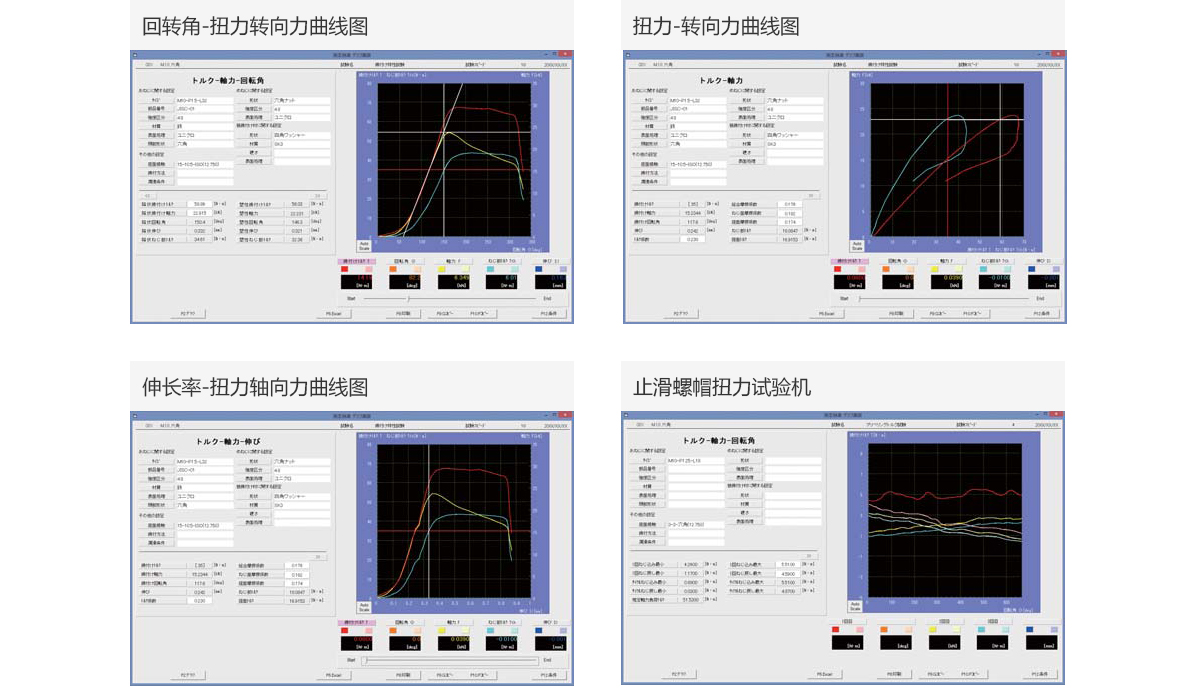
Task: Click F5 Excel in the 止滑螺帽扭力试验机 window
Action: pyautogui.click(x=824, y=675)
